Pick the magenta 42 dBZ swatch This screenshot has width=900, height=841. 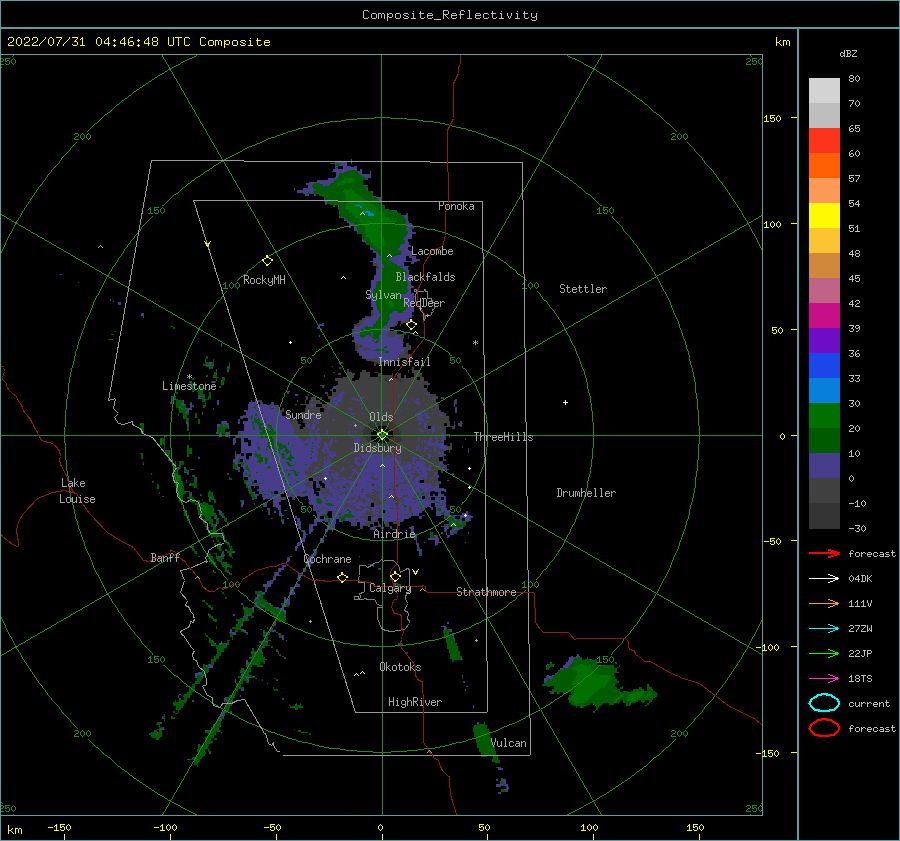[824, 315]
